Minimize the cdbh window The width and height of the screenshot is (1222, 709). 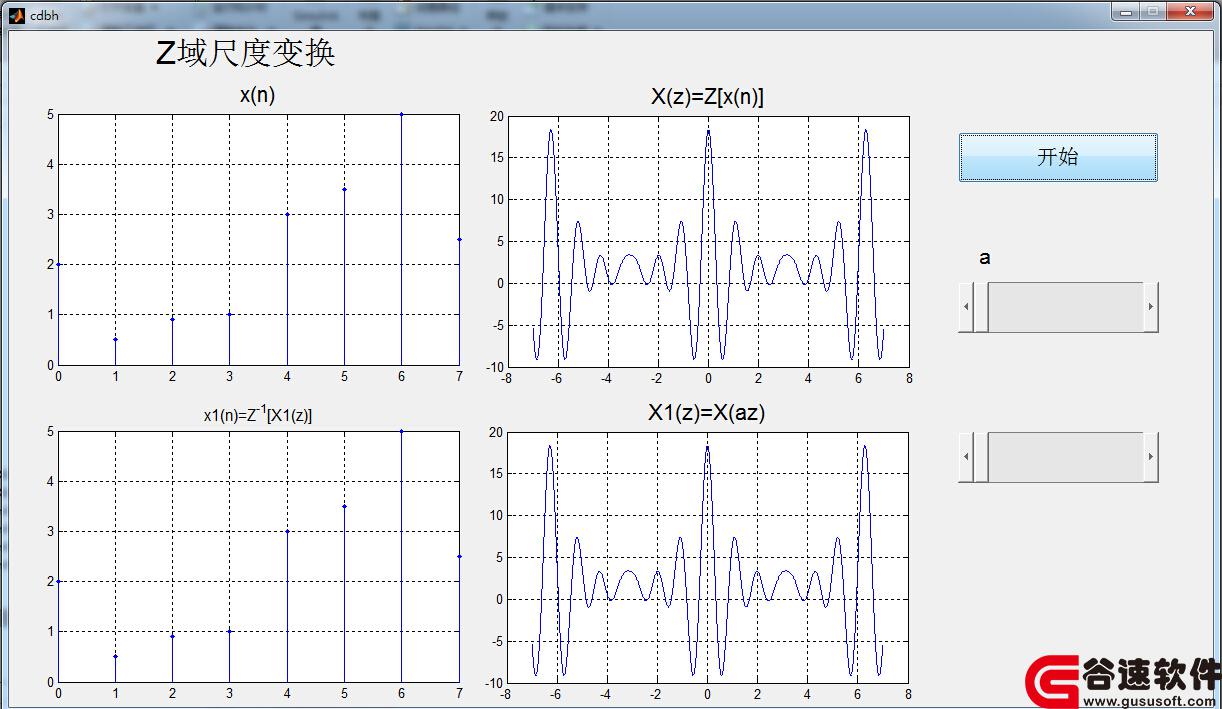(x=1127, y=11)
